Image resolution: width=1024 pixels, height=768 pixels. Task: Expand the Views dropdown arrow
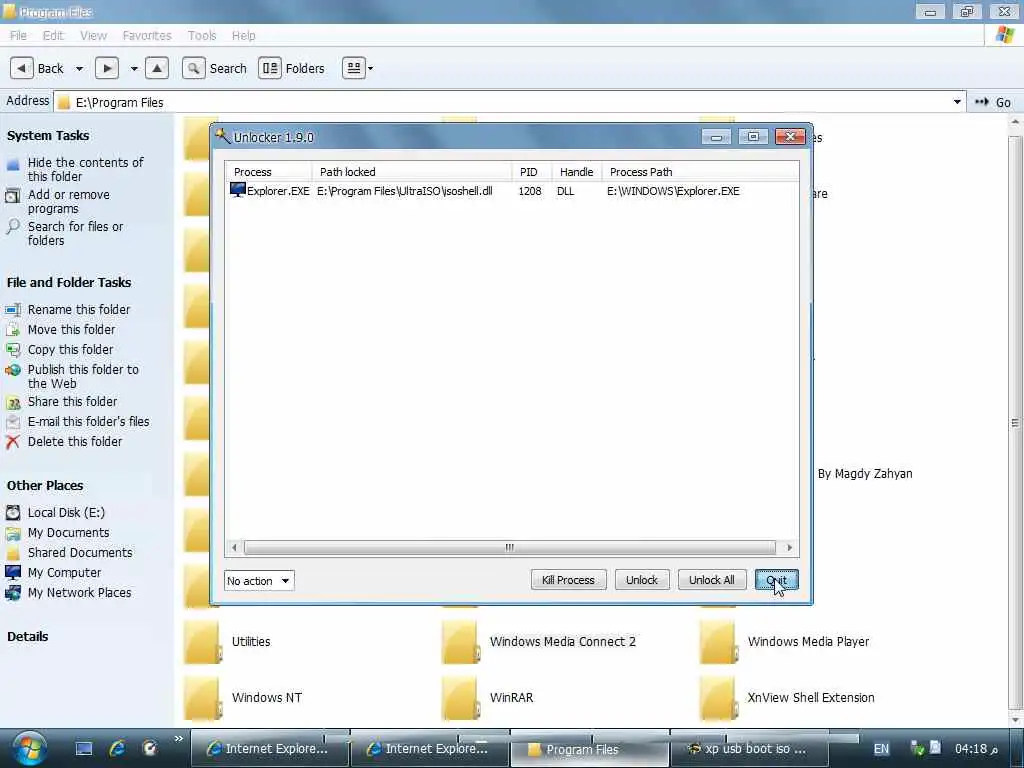(370, 68)
